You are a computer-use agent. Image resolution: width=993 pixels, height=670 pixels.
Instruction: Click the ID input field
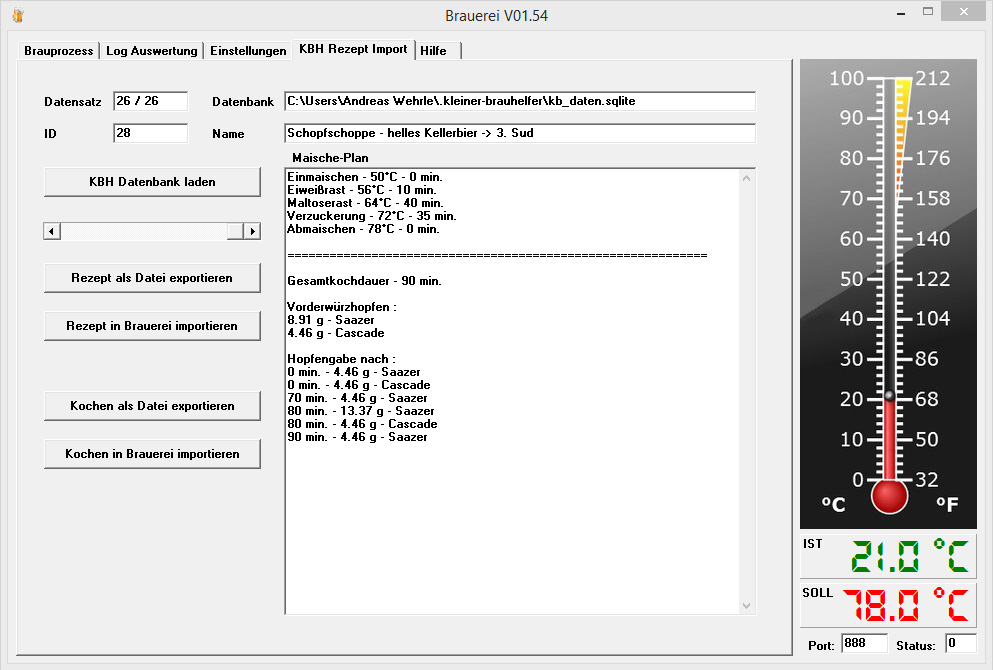(x=150, y=133)
